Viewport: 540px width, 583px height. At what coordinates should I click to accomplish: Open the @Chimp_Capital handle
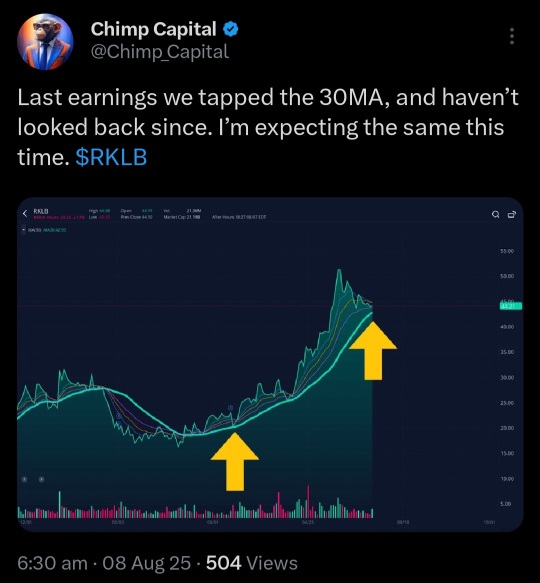click(x=160, y=52)
